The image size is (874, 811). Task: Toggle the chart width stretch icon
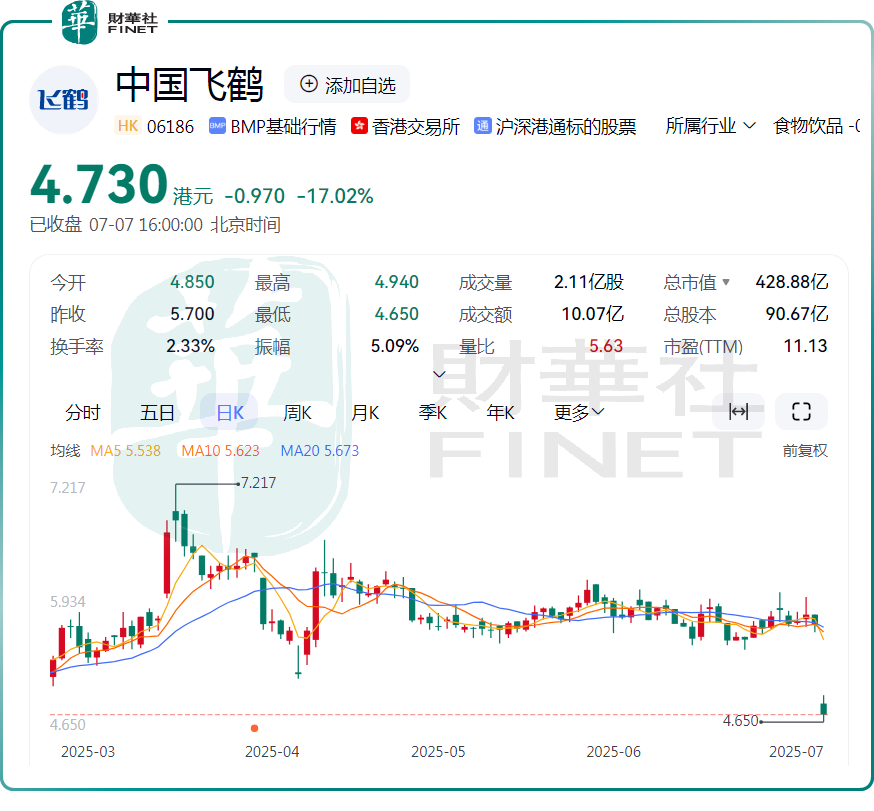pyautogui.click(x=739, y=412)
